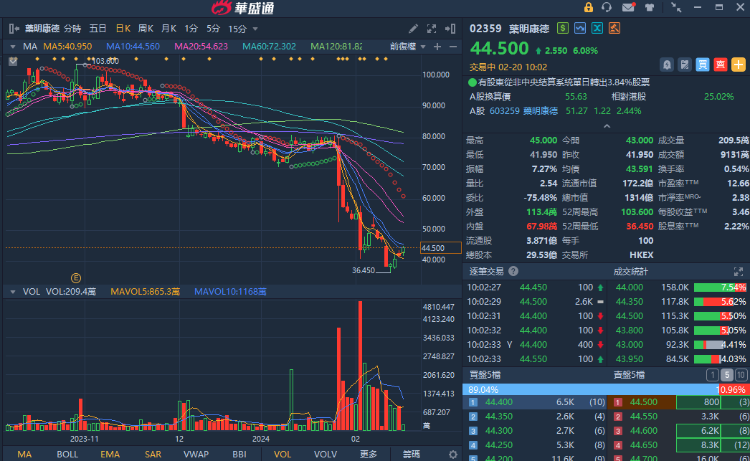Viewport: 750px width, 461px height.
Task: Click bid level 1 price 44.400
Action: point(498,402)
